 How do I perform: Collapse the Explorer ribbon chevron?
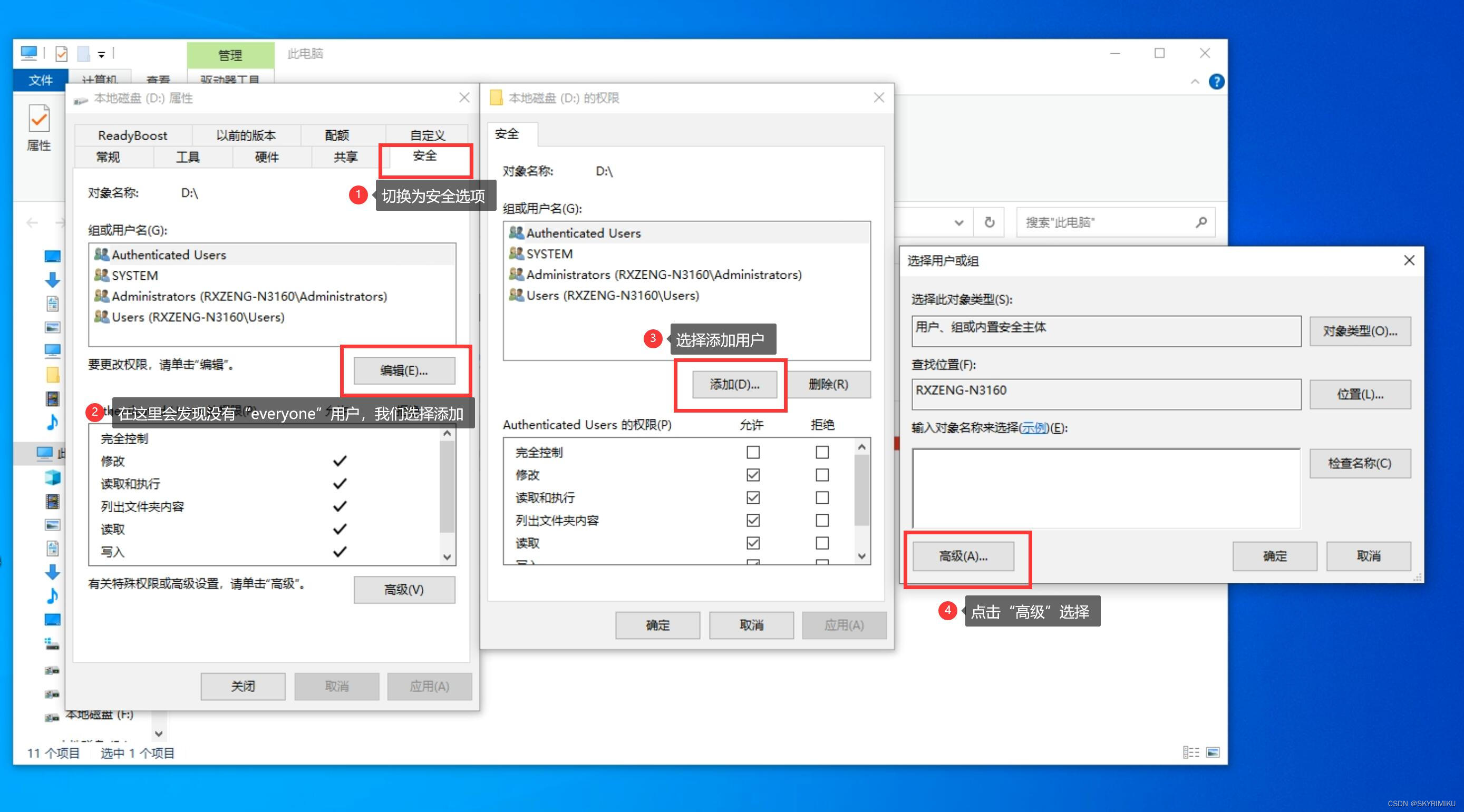point(1195,82)
